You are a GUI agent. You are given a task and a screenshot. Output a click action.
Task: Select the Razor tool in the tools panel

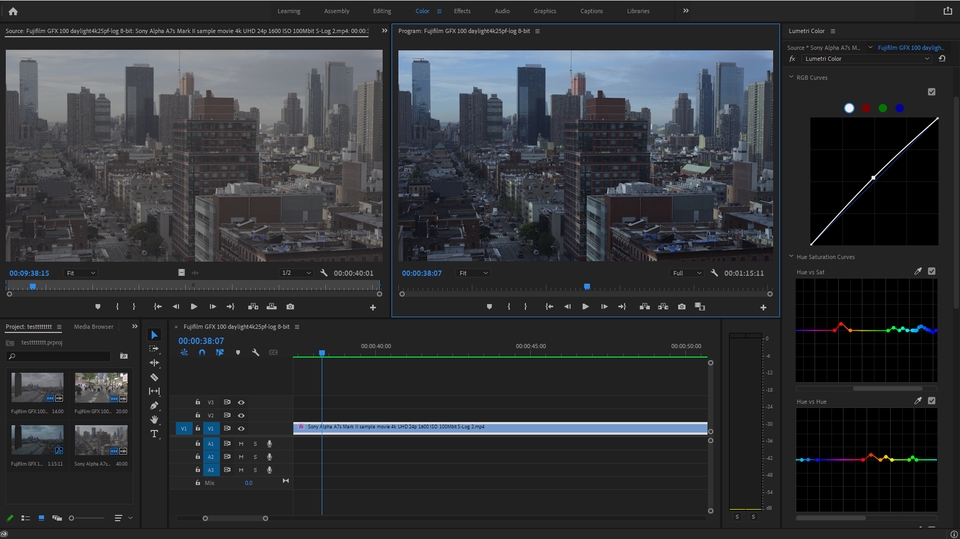pos(154,377)
